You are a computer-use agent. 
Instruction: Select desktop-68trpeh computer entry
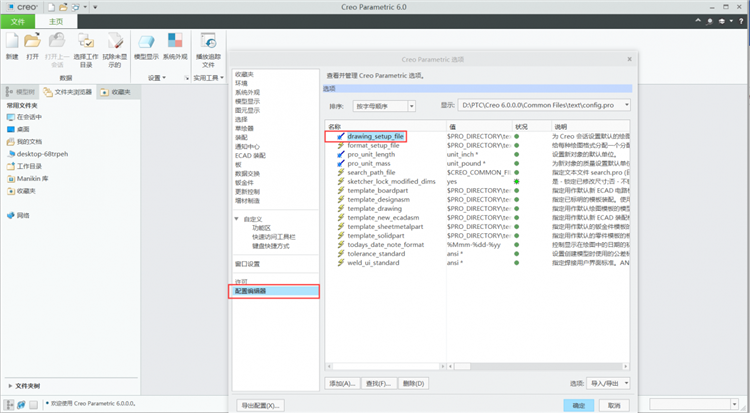[37, 154]
